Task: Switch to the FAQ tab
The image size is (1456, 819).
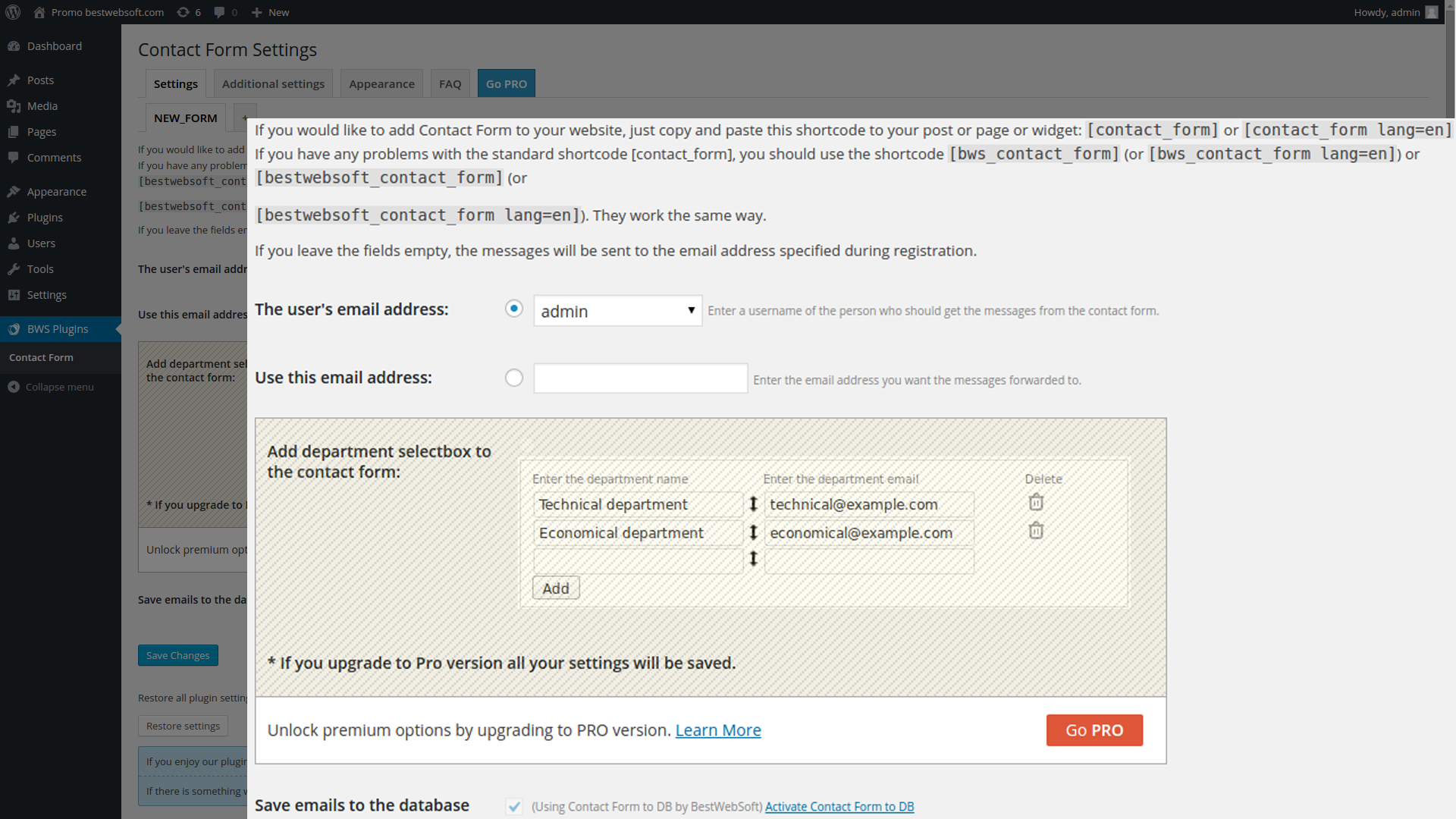Action: (450, 83)
